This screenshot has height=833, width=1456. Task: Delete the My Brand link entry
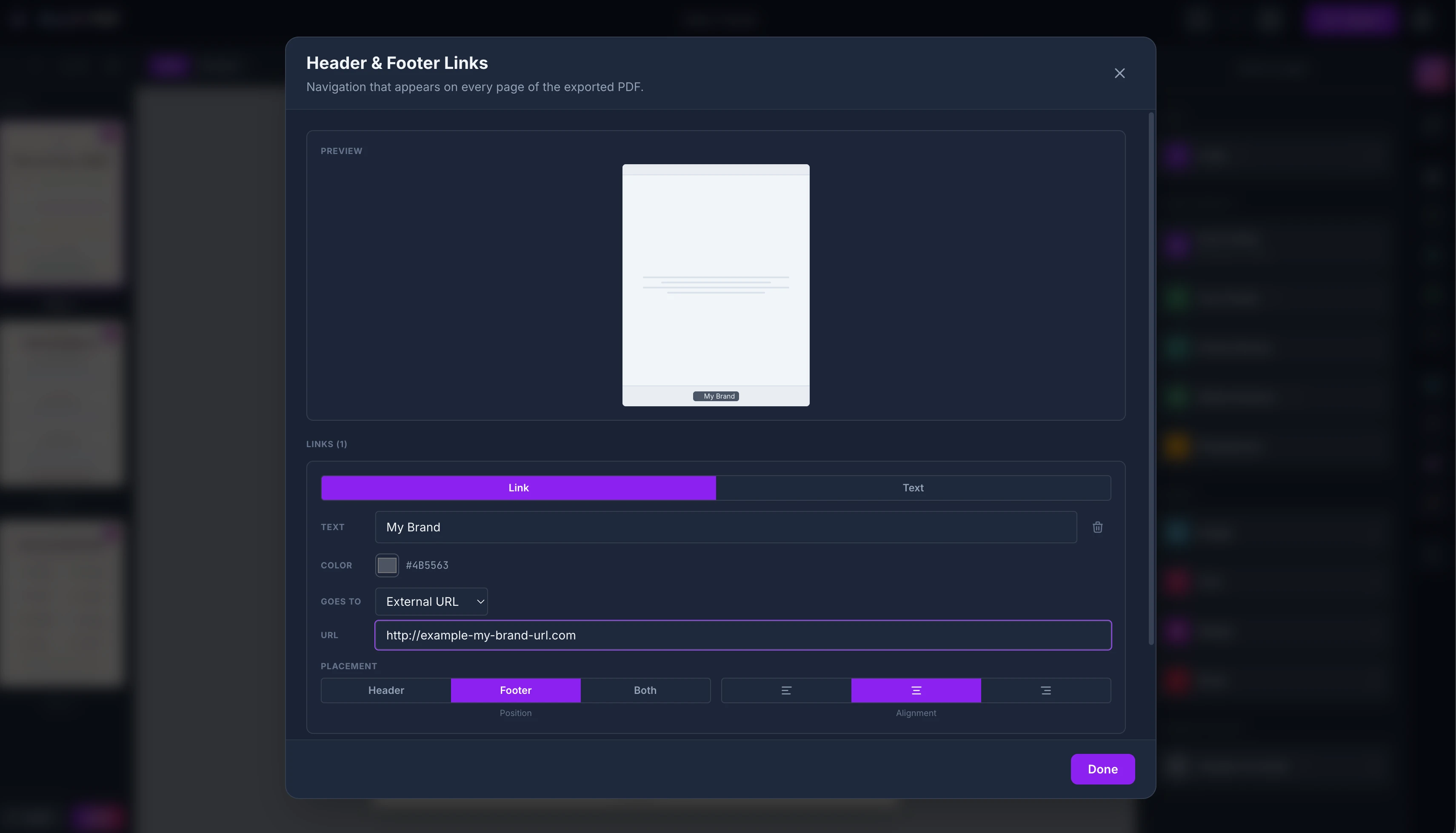1097,527
